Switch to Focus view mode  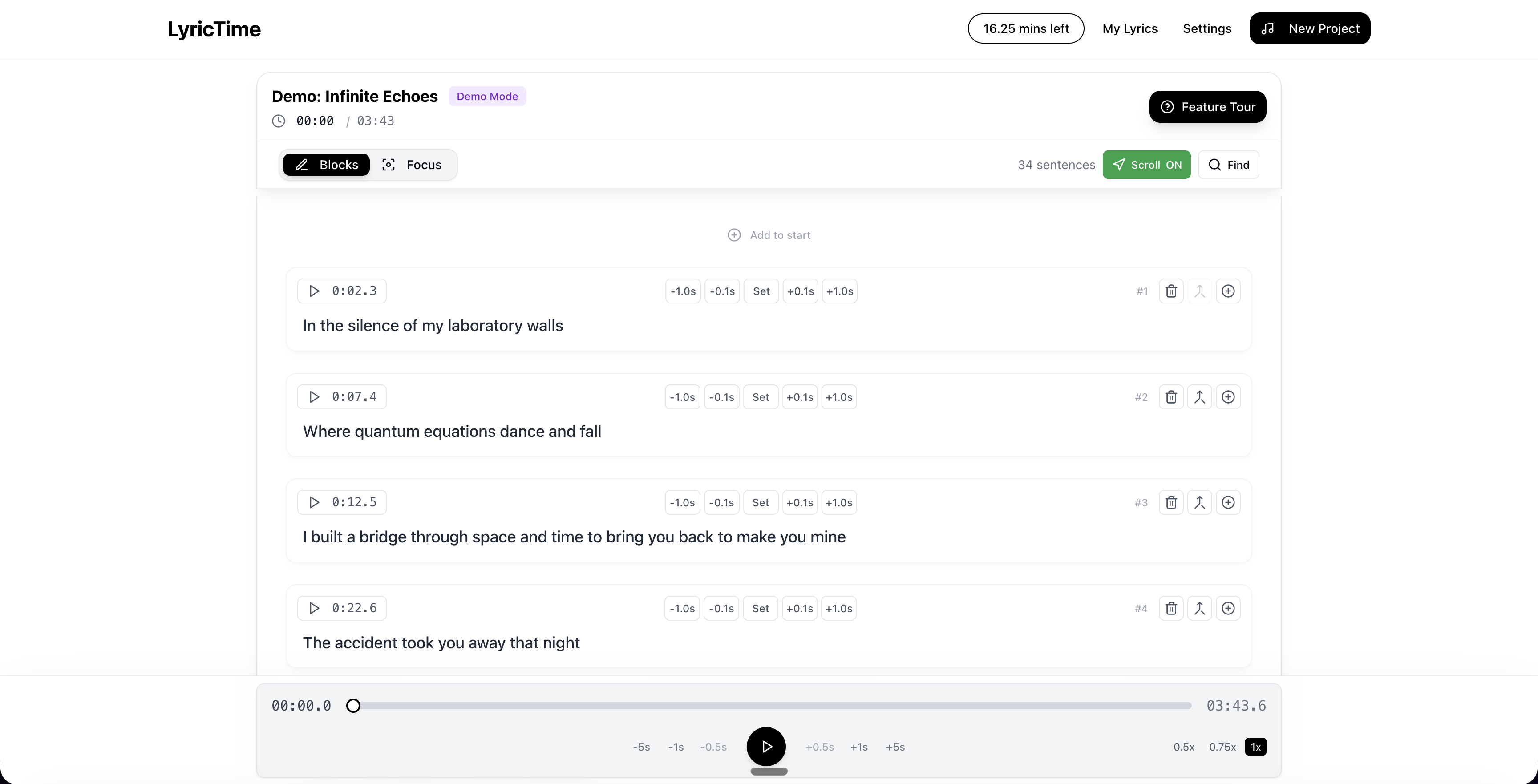click(x=413, y=164)
